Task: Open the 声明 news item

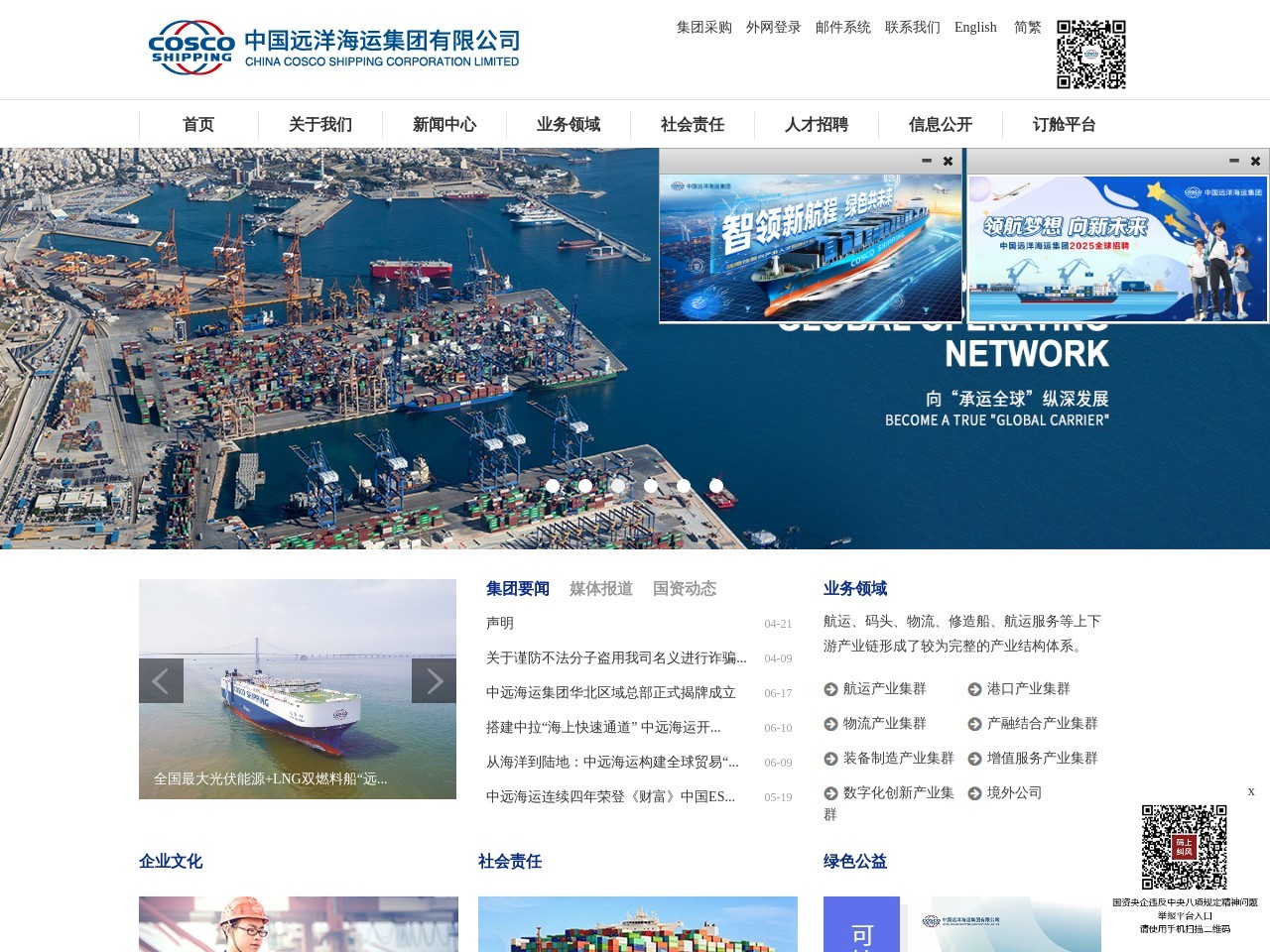Action: (500, 624)
